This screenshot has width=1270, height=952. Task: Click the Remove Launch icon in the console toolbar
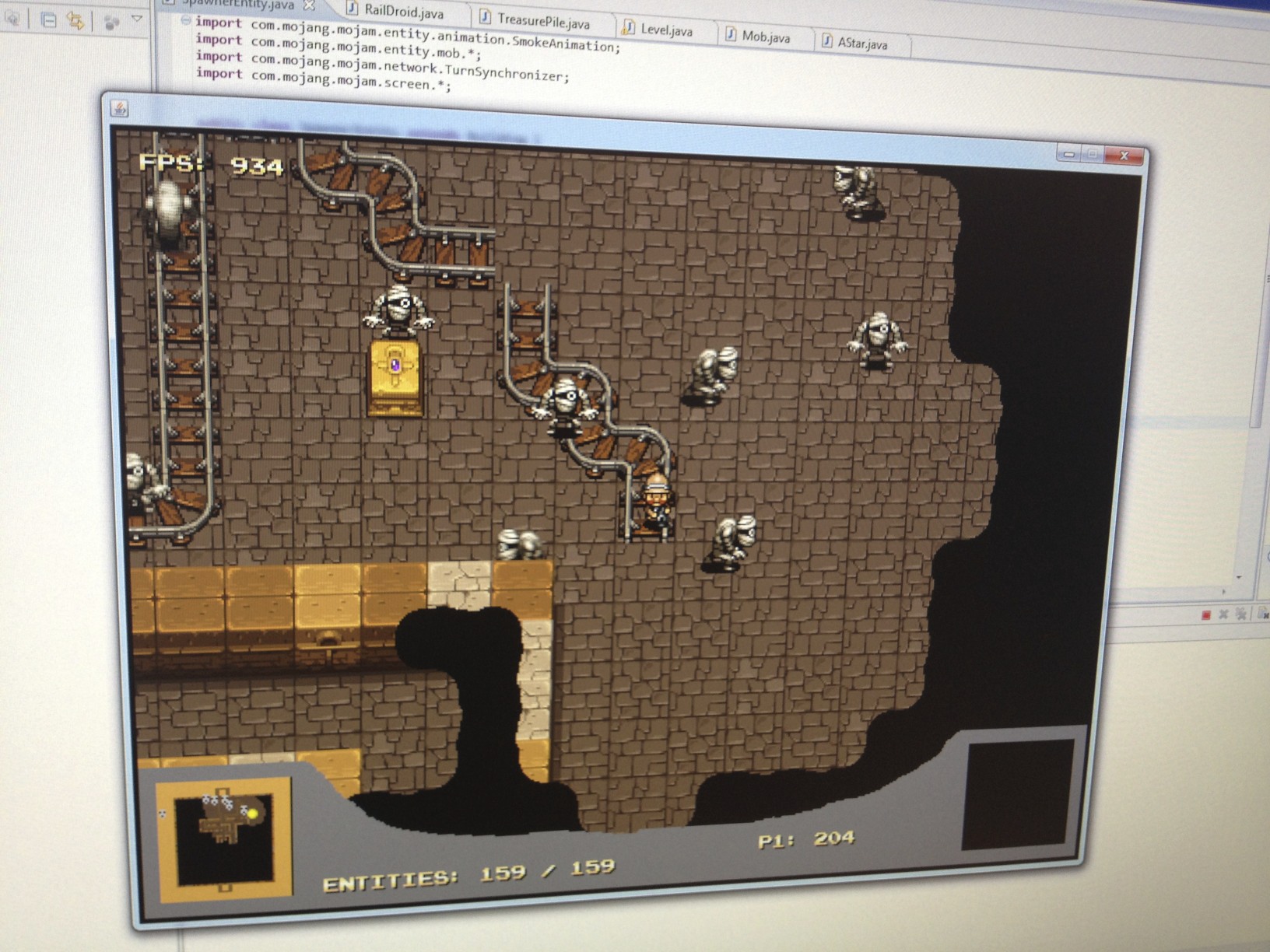[x=1223, y=614]
